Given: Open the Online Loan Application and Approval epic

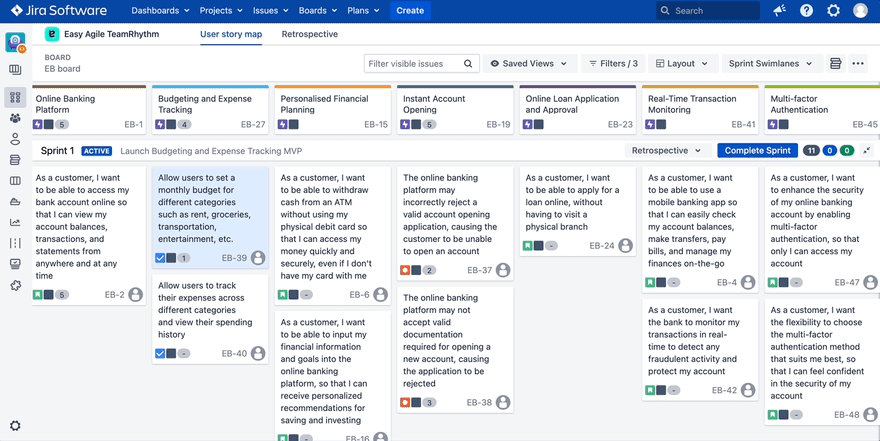Looking at the screenshot, I should pos(578,110).
